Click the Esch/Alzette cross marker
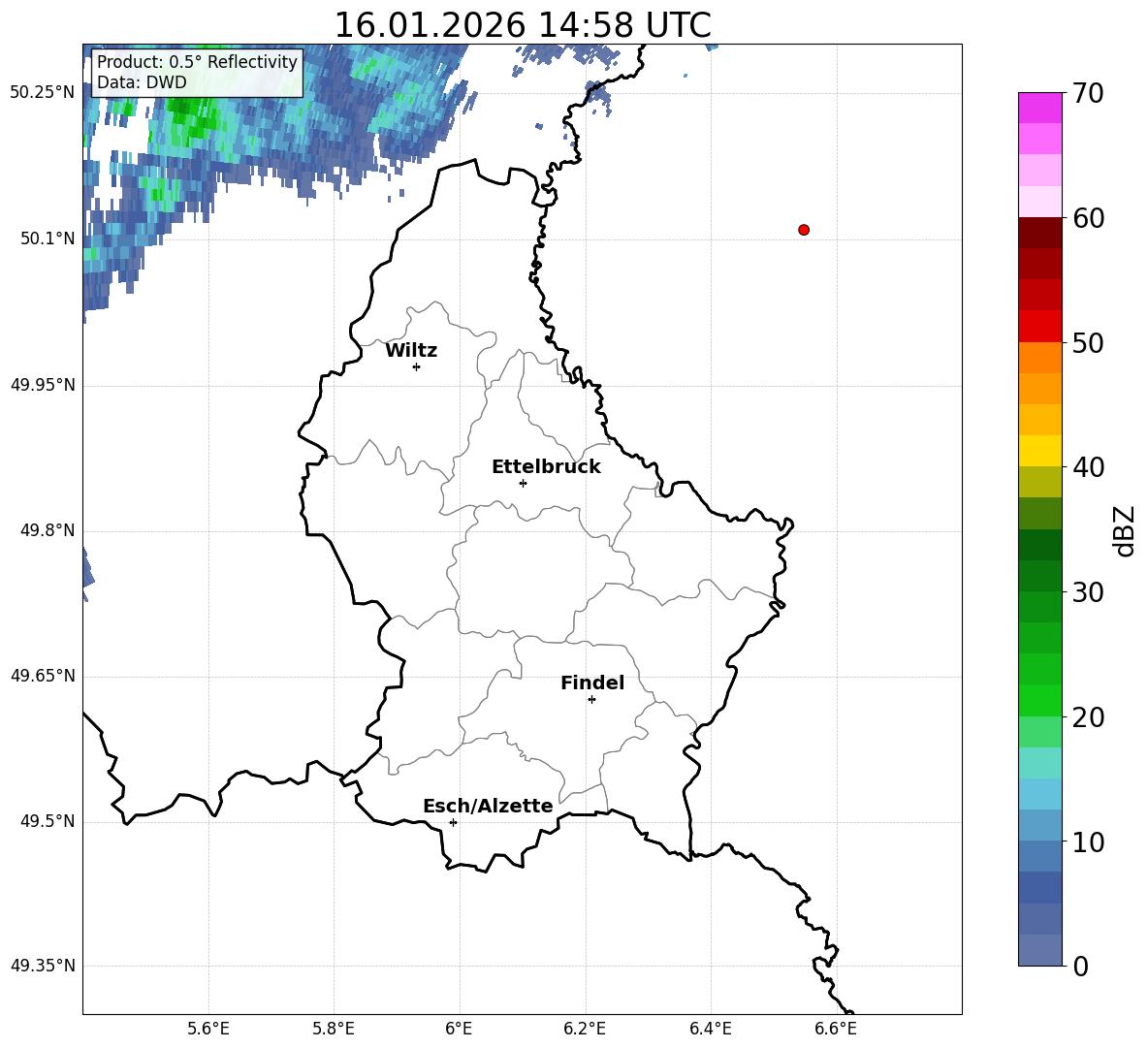1148x1048 pixels. (453, 822)
